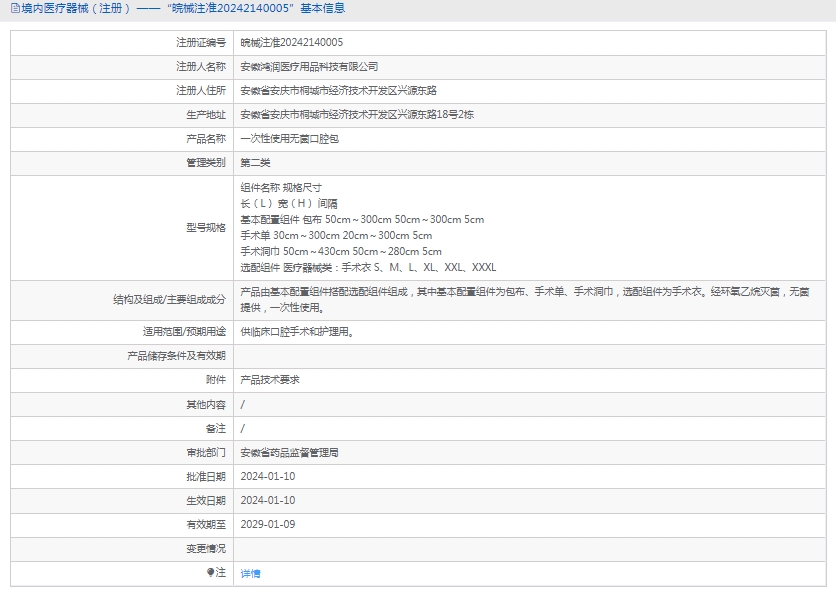This screenshot has height=590, width=836.
Task: Click the attachment value 产品技术要求
Action: click(x=269, y=380)
